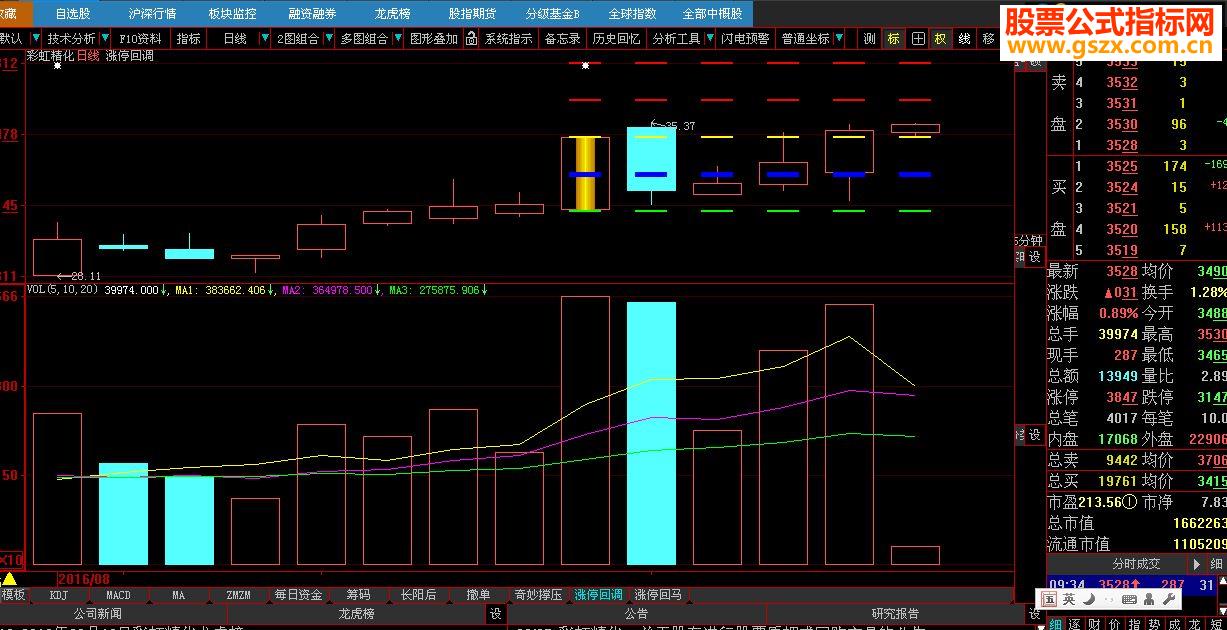The image size is (1227, 630).
Task: Click the 设 button beside 研究报告
Action: 1035,613
